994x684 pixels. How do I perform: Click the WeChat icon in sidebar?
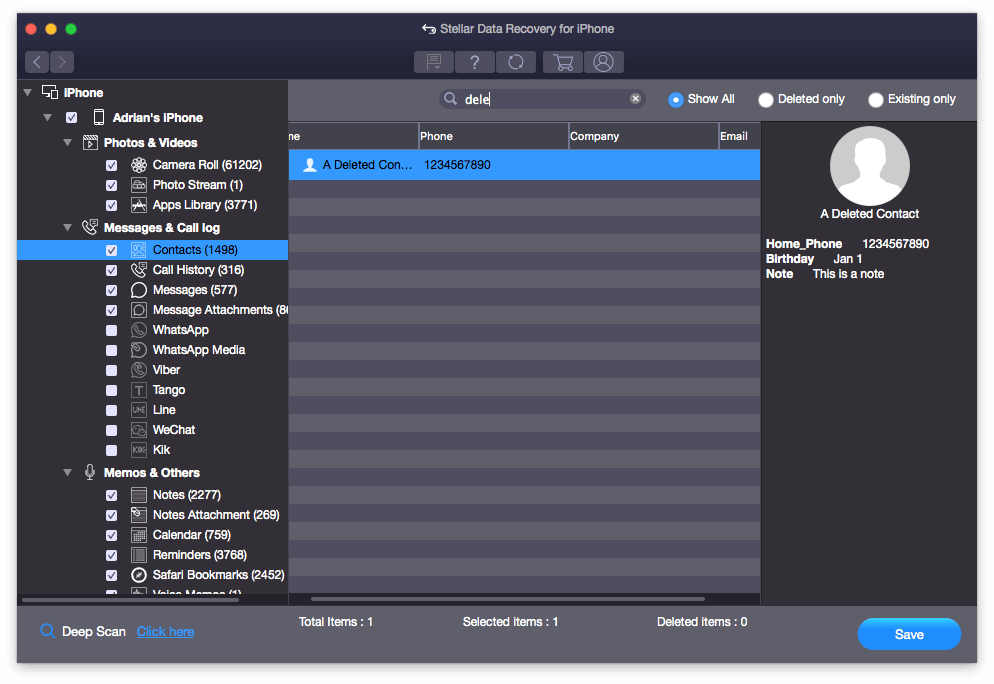(139, 430)
